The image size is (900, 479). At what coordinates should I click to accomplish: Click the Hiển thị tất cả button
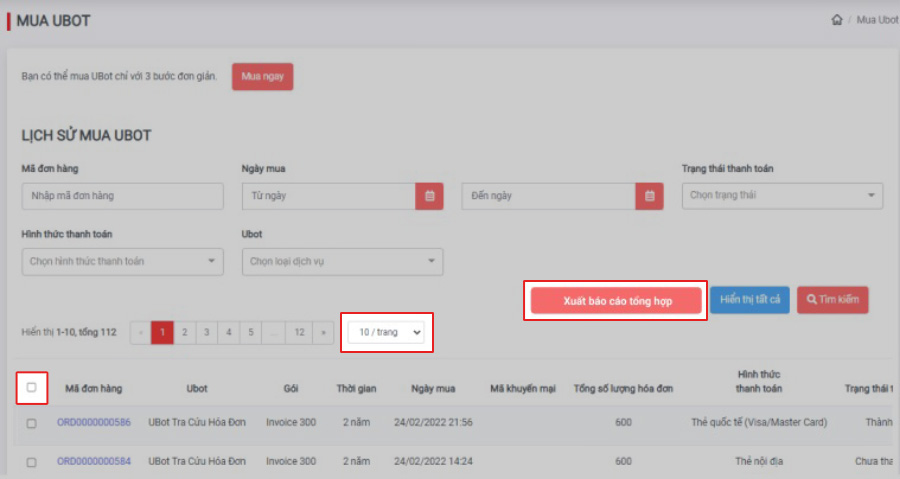pos(750,300)
